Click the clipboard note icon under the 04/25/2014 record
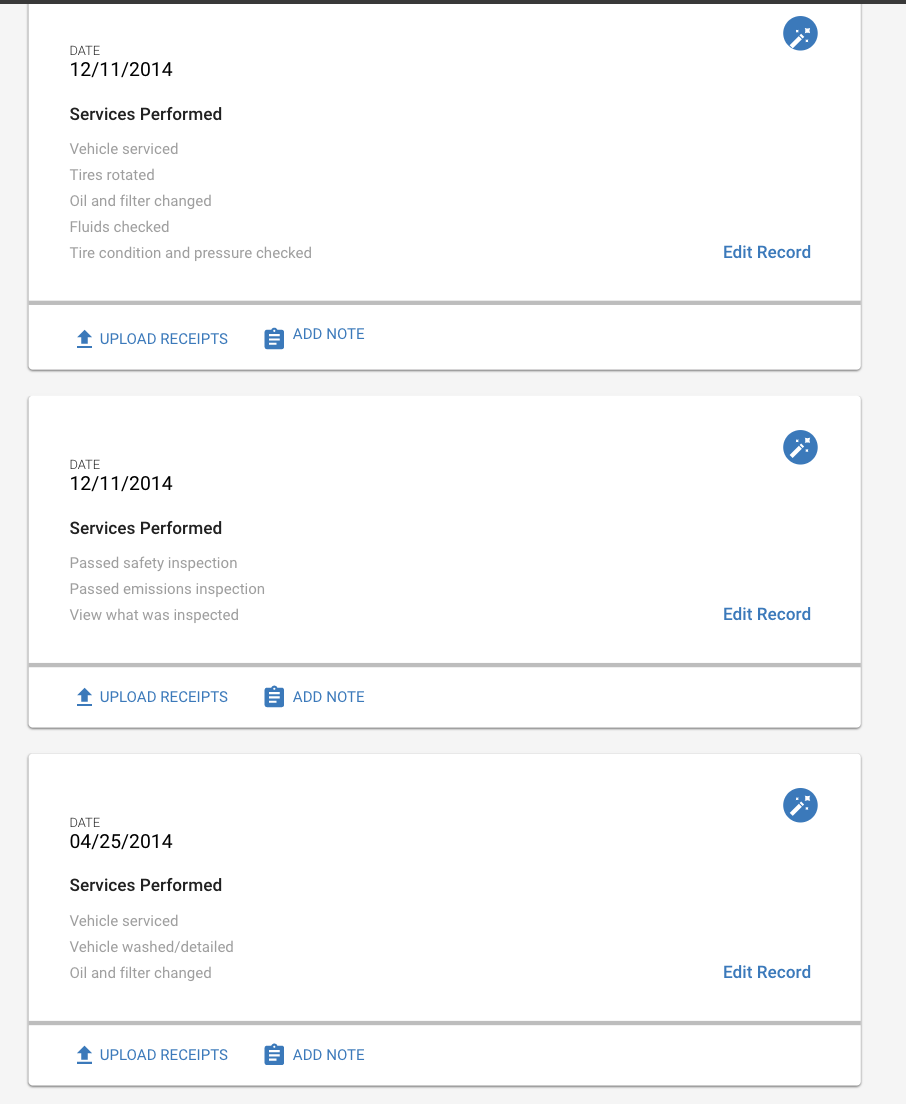 click(274, 1054)
